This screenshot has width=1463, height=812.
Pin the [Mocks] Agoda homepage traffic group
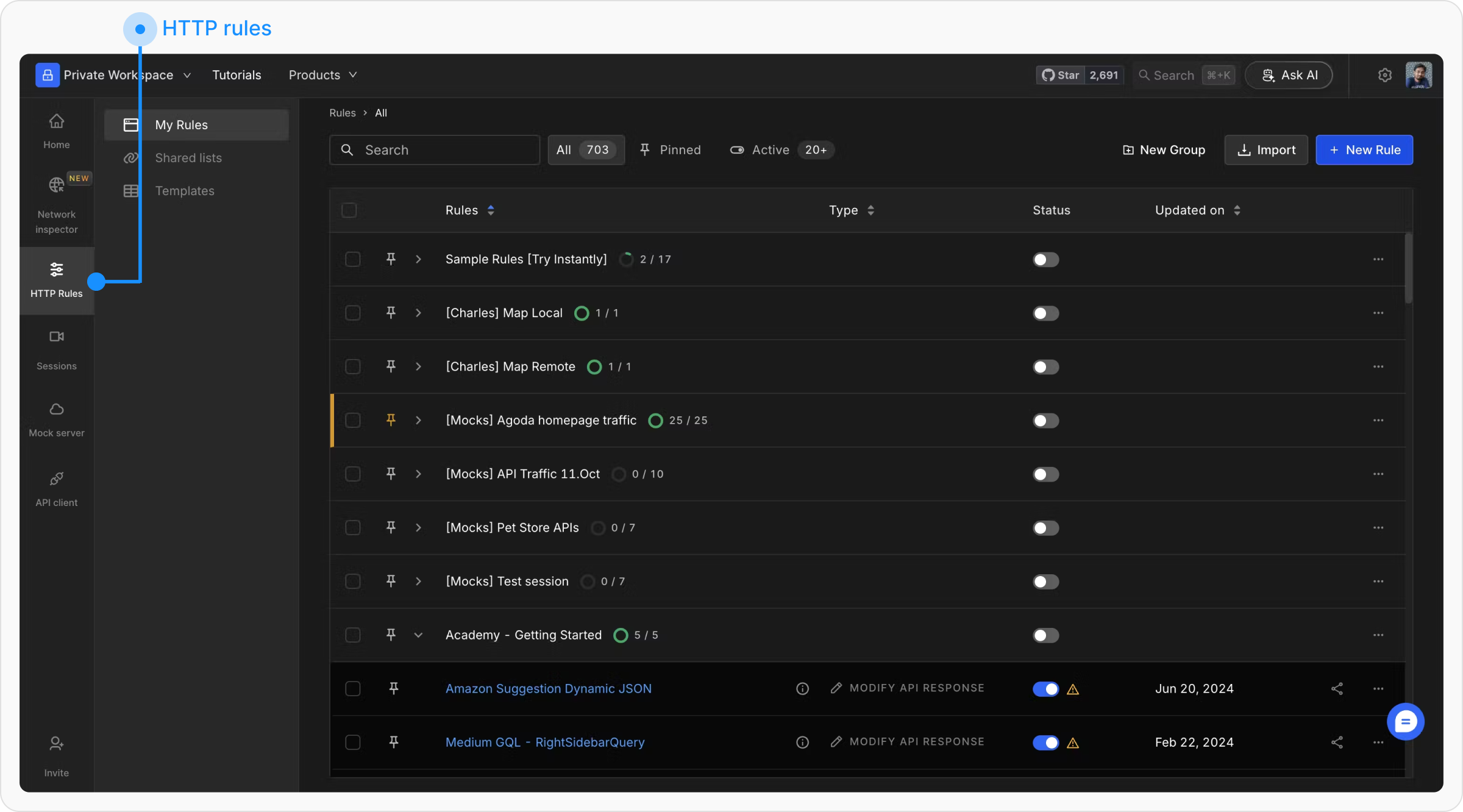pyautogui.click(x=391, y=420)
